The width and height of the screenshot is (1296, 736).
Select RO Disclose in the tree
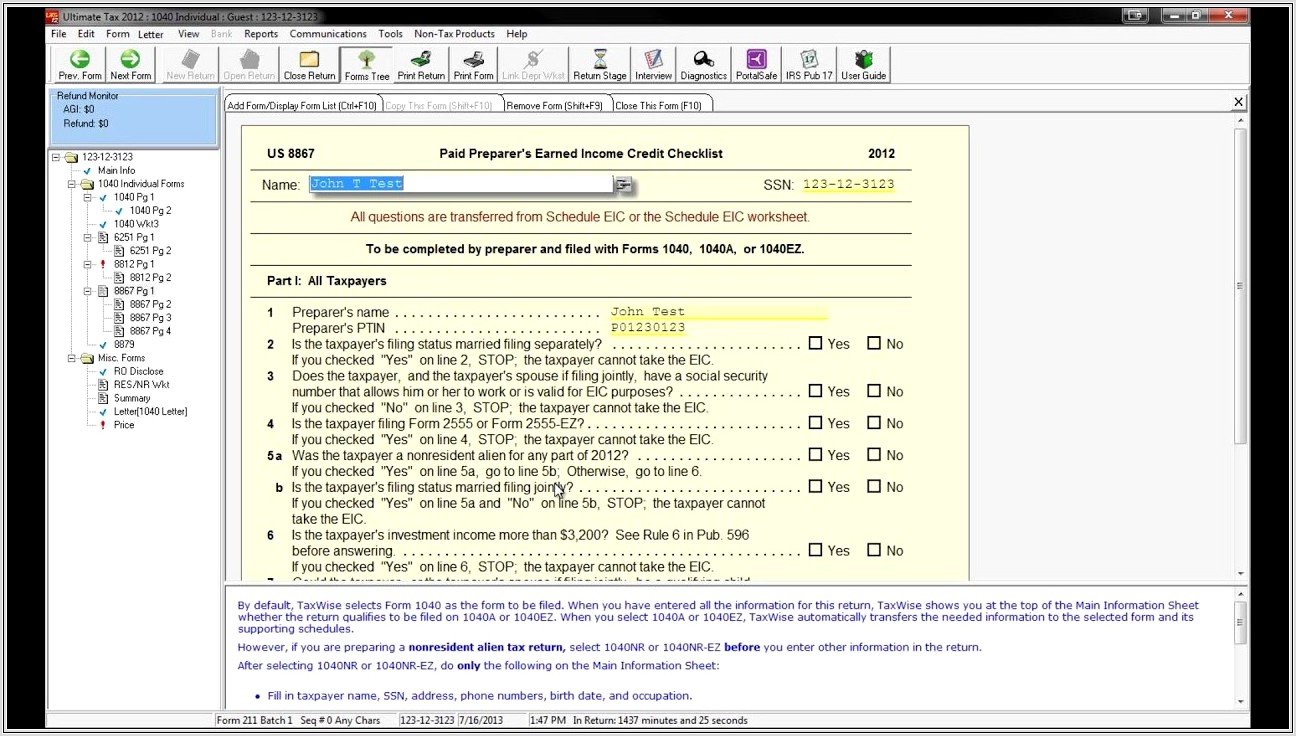tap(138, 371)
